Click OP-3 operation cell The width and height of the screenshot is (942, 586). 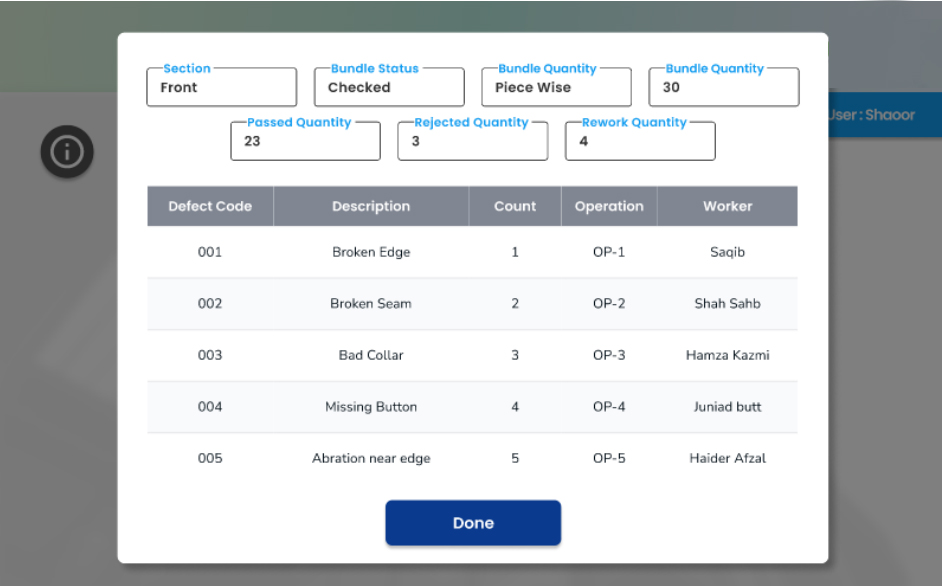pos(609,355)
